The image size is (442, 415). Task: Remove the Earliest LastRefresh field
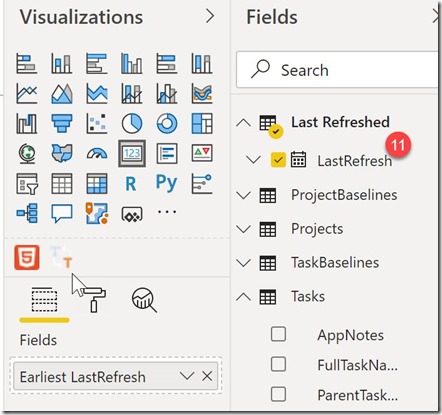[207, 376]
